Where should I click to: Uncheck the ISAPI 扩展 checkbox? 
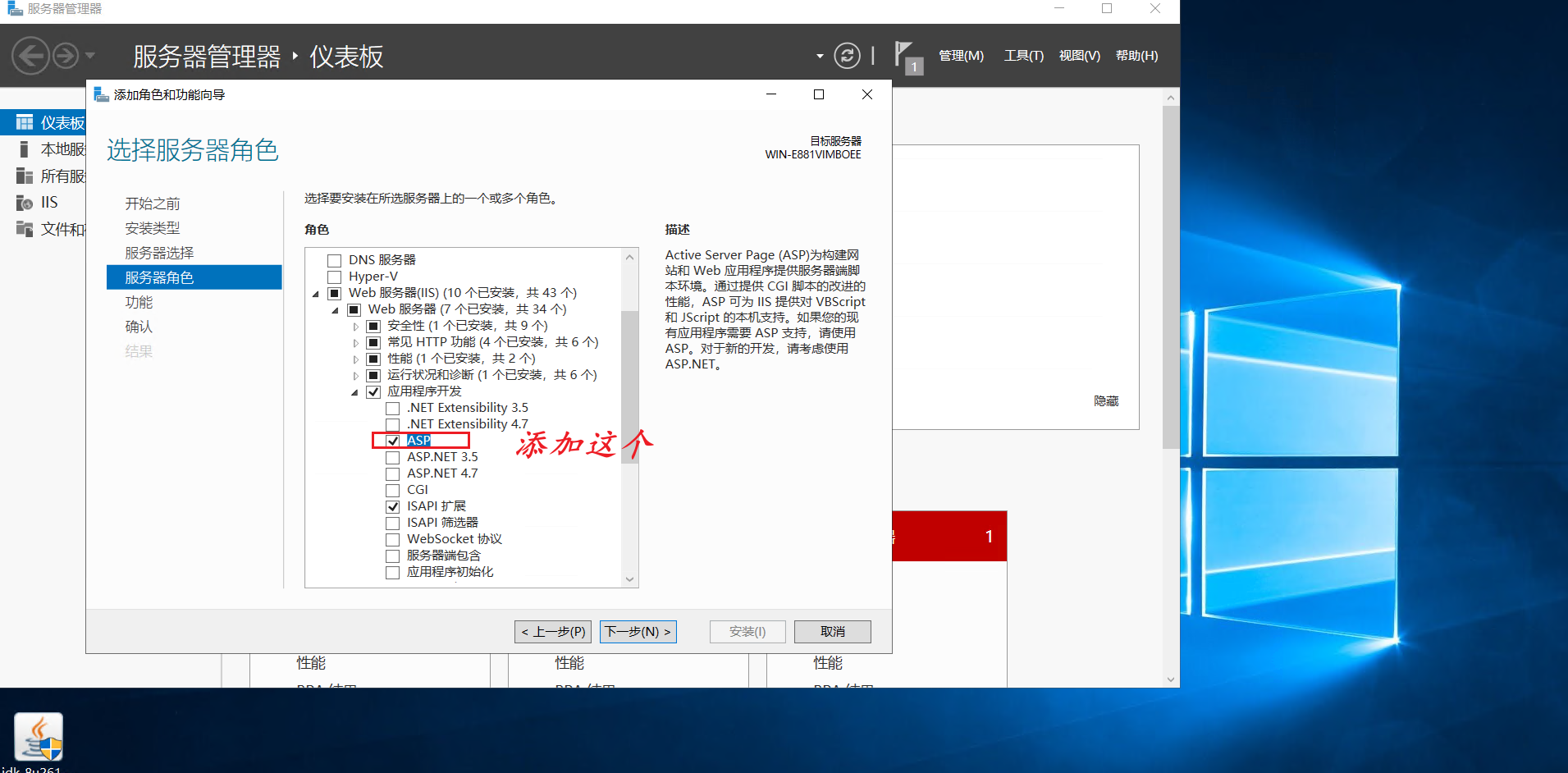pyautogui.click(x=393, y=507)
